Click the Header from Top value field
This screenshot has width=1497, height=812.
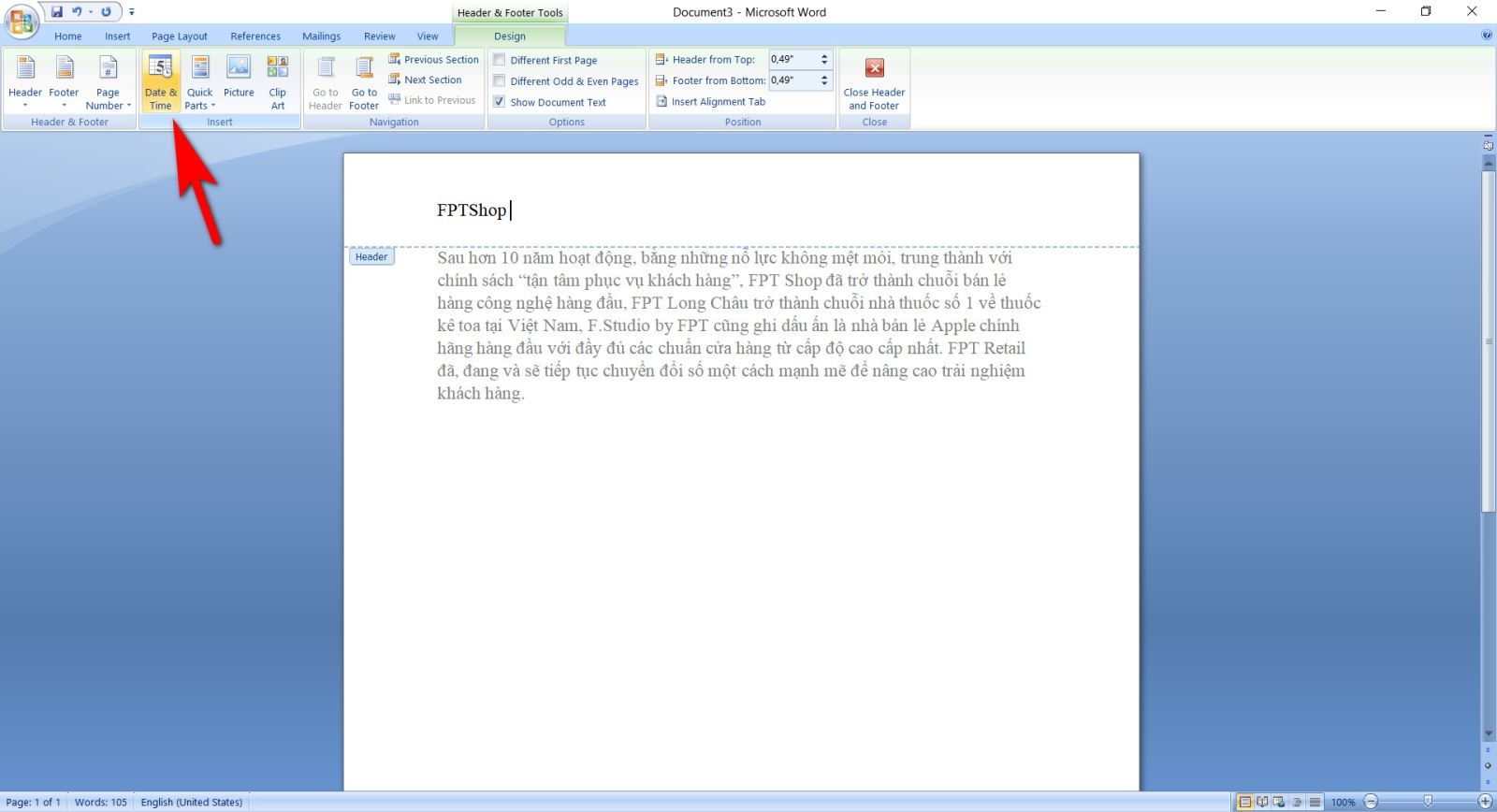[792, 59]
